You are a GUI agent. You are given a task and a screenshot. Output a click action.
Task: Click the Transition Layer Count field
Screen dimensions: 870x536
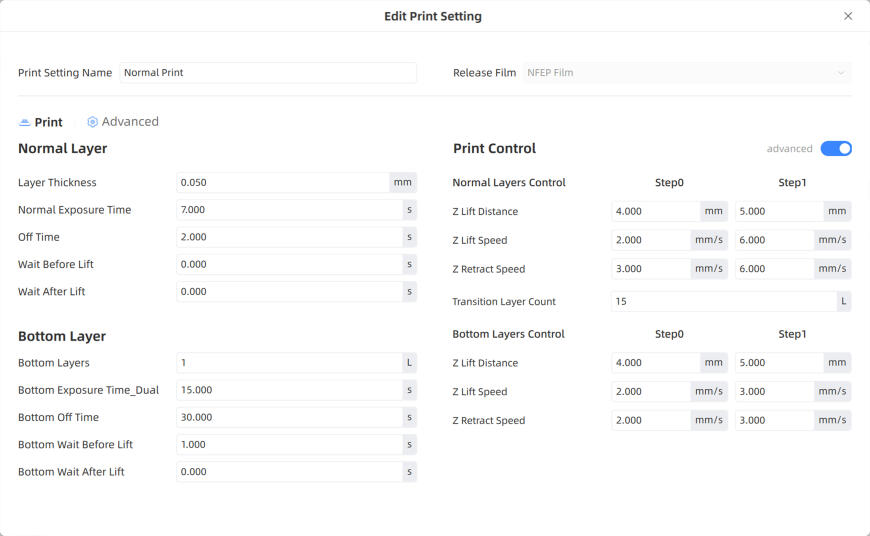click(724, 301)
